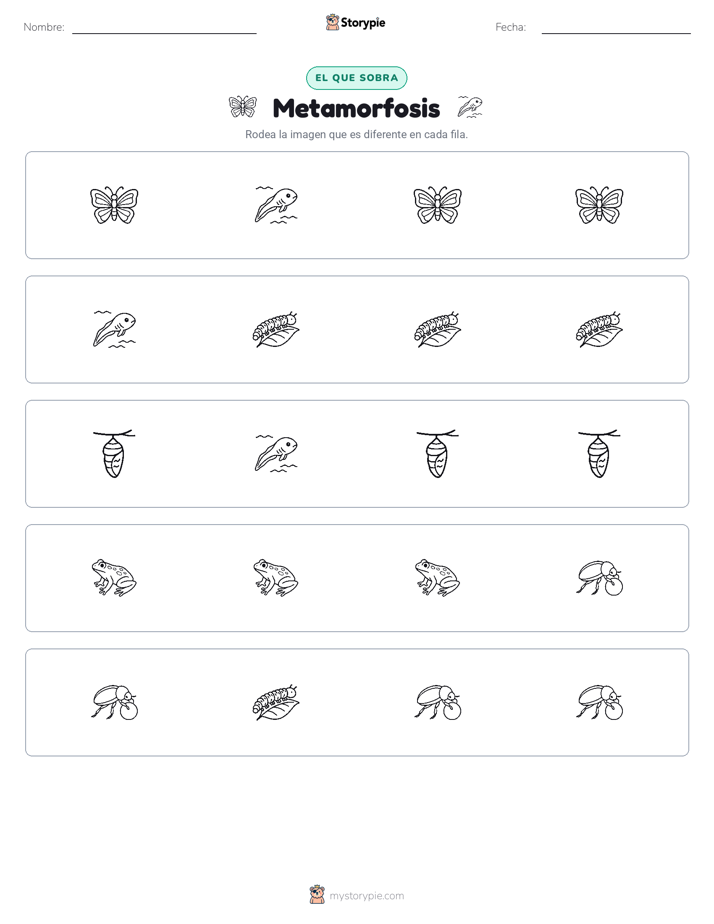Select the tadpole among the chrysalises
Viewport: 714px width, 924px height.
click(276, 454)
